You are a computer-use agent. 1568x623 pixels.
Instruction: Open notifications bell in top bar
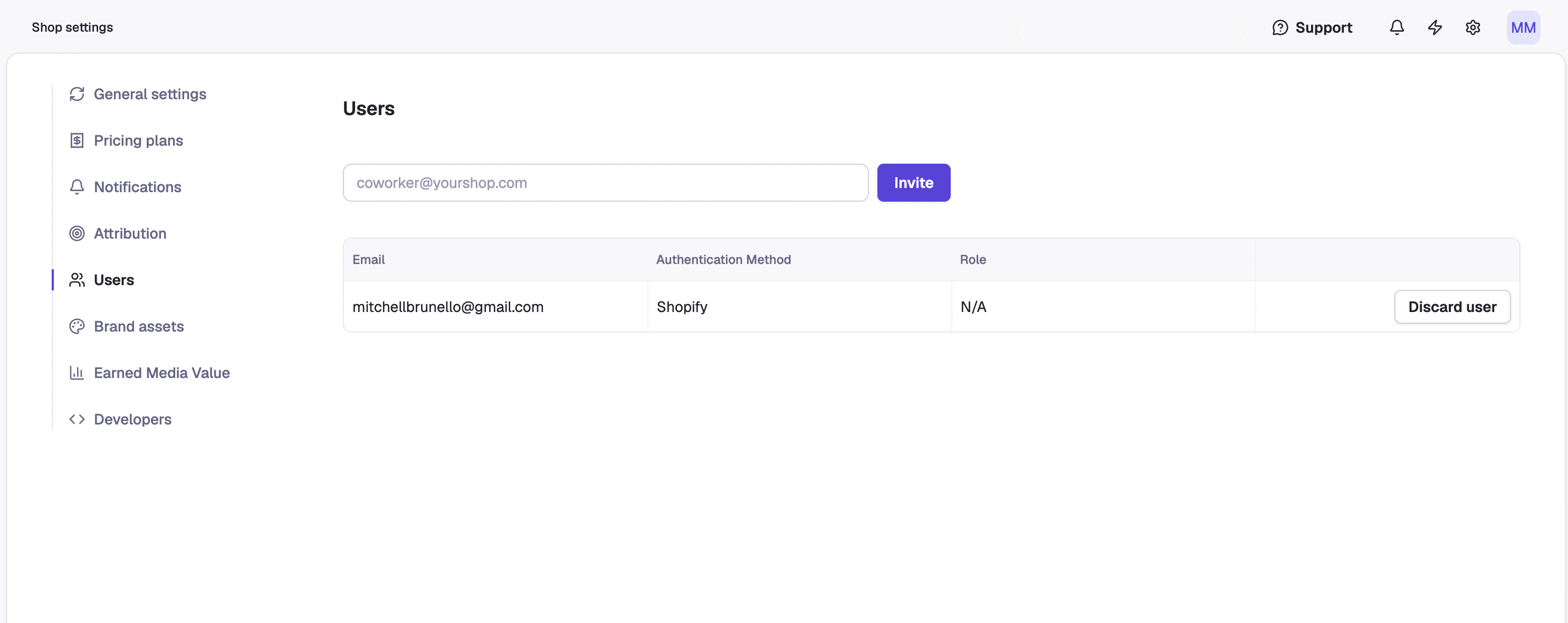tap(1397, 27)
